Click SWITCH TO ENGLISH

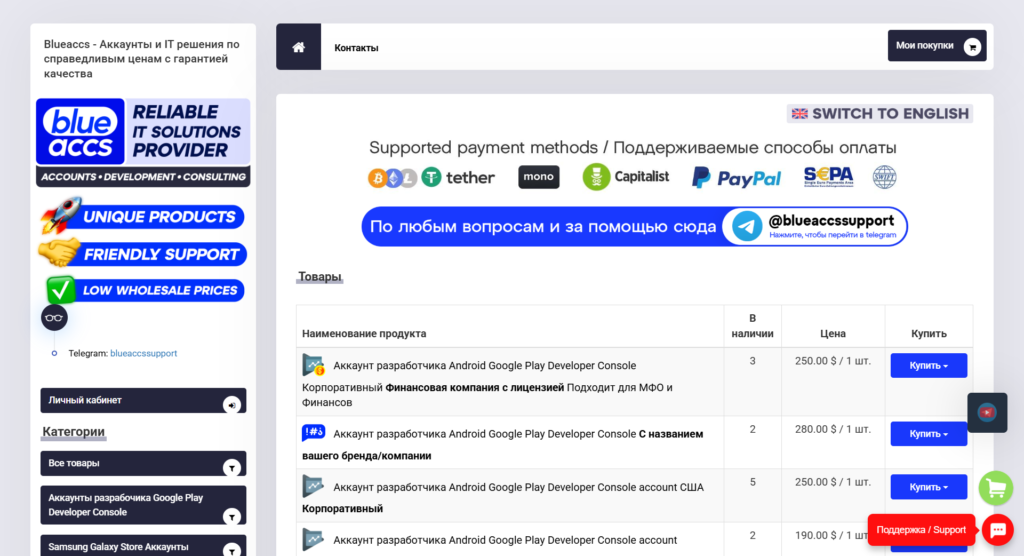pyautogui.click(x=880, y=114)
